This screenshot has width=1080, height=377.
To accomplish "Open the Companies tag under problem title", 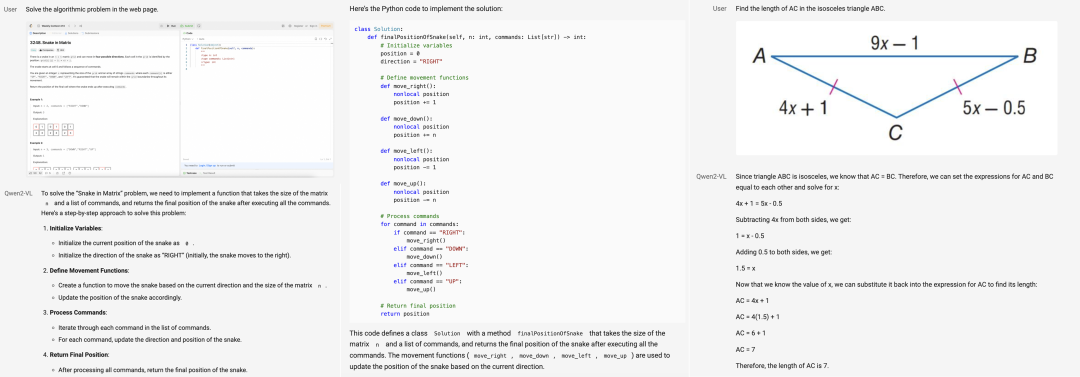I will point(46,50).
